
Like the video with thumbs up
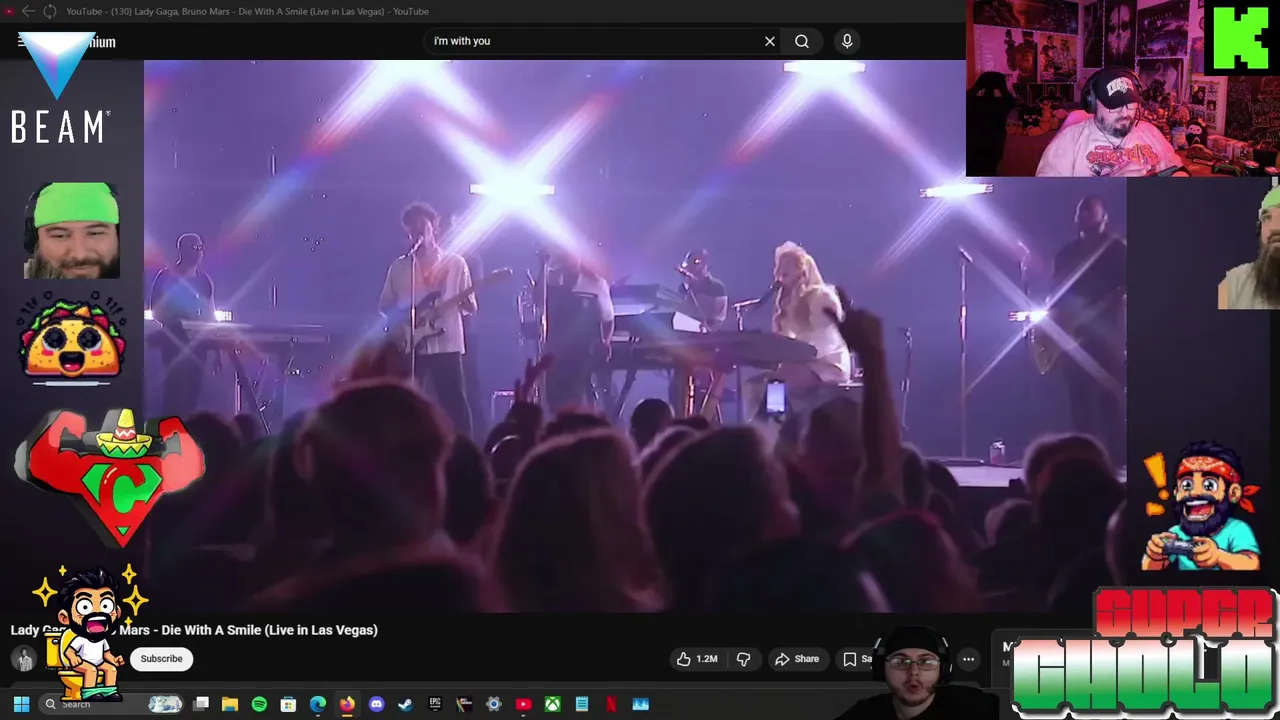[698, 659]
